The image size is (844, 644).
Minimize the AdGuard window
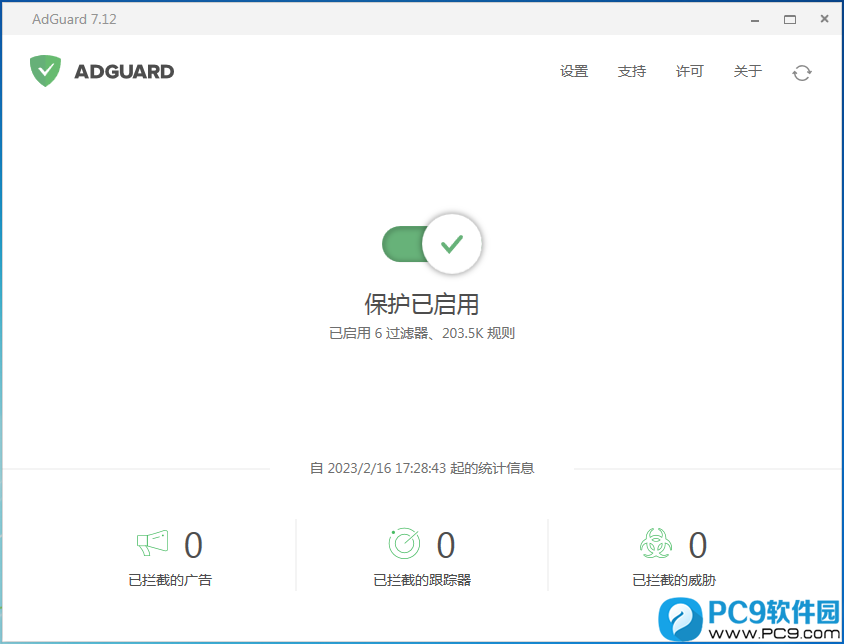point(755,20)
